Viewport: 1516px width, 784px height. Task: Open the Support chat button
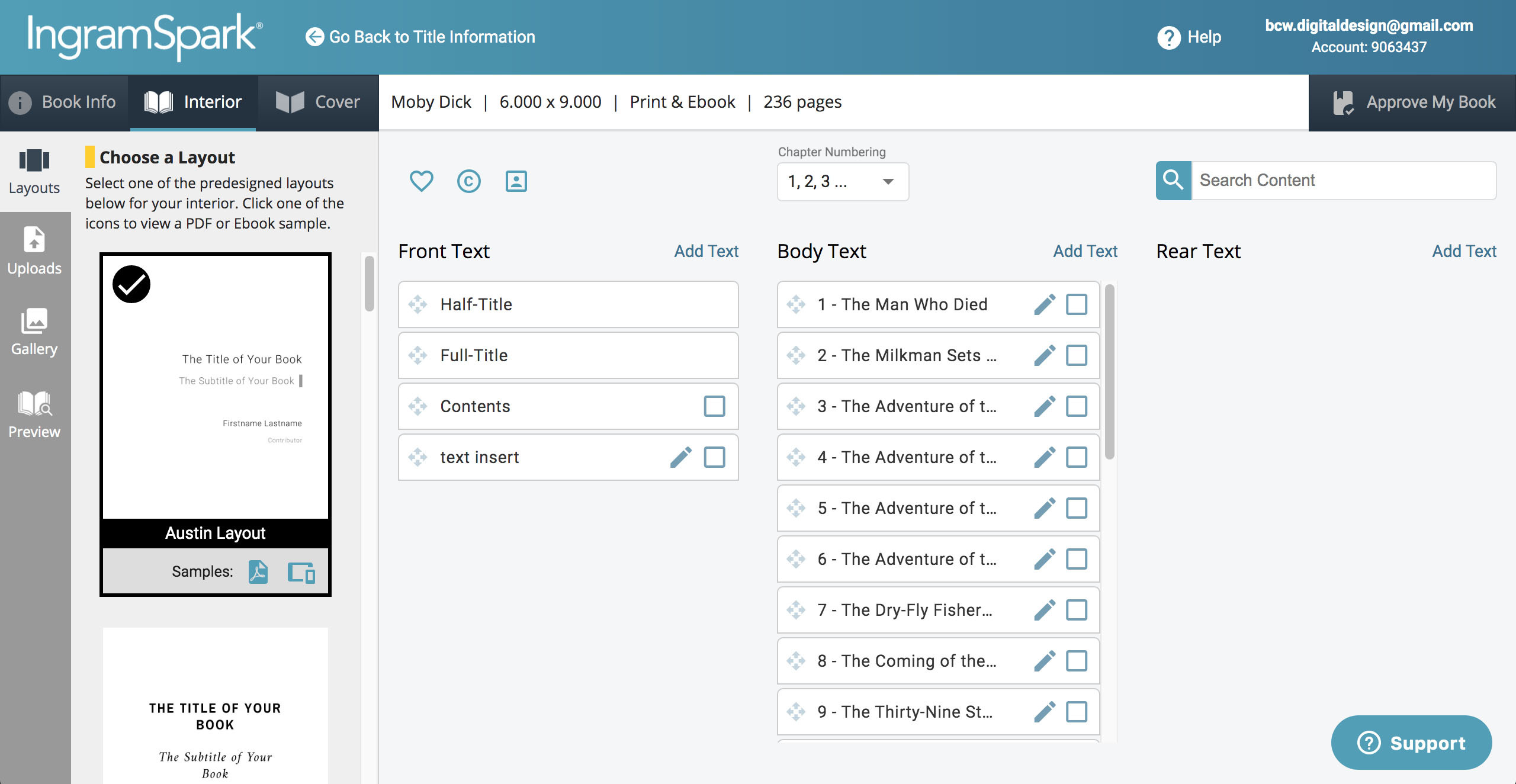tap(1412, 743)
